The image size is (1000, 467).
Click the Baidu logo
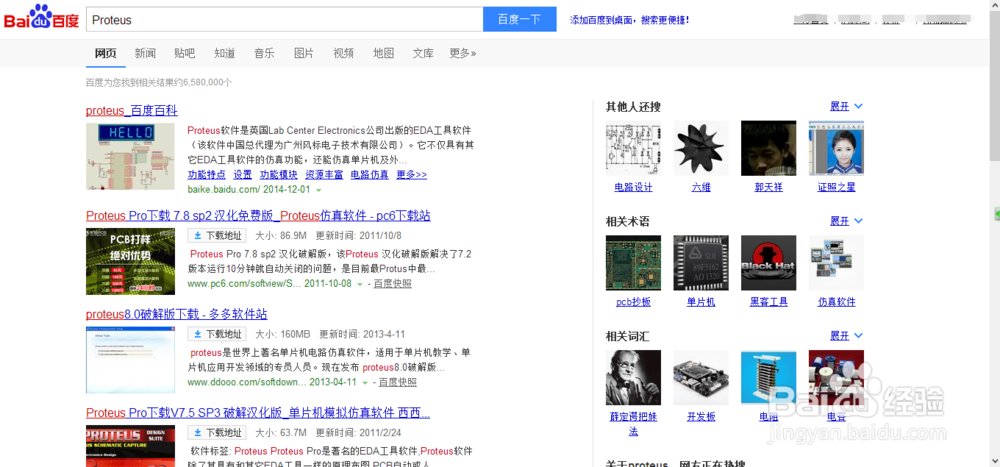point(41,17)
